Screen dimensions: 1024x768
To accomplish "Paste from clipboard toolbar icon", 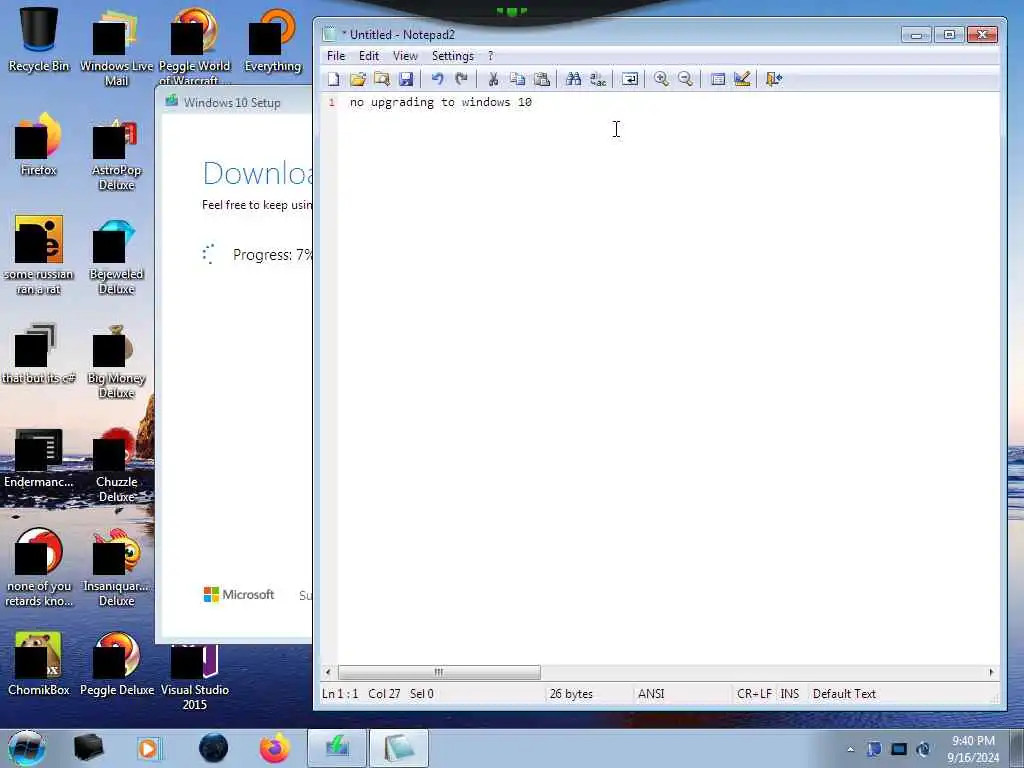I will pos(542,80).
